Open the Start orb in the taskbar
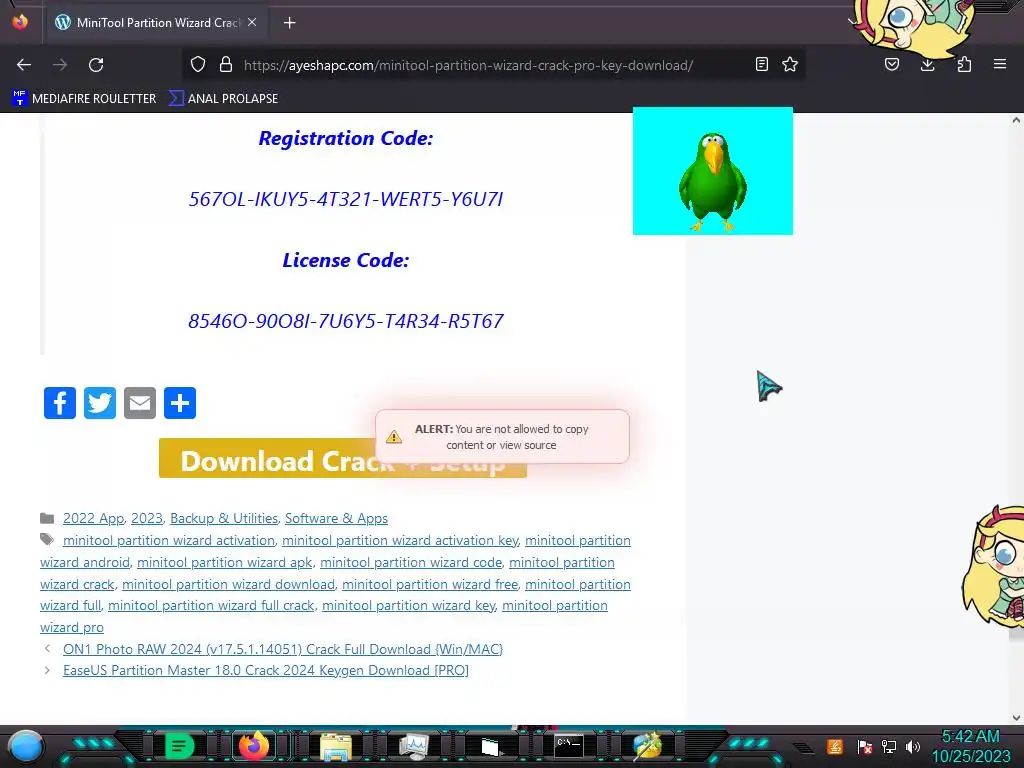The image size is (1024, 768). [x=25, y=746]
